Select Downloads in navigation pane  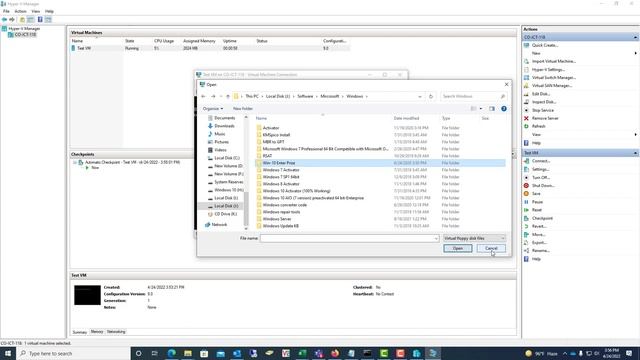[224, 126]
